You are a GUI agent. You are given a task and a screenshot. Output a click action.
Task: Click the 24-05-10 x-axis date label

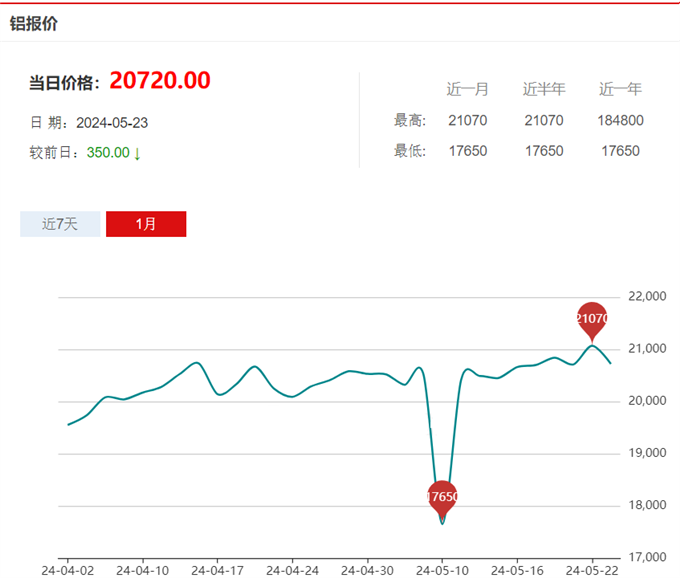(442, 570)
